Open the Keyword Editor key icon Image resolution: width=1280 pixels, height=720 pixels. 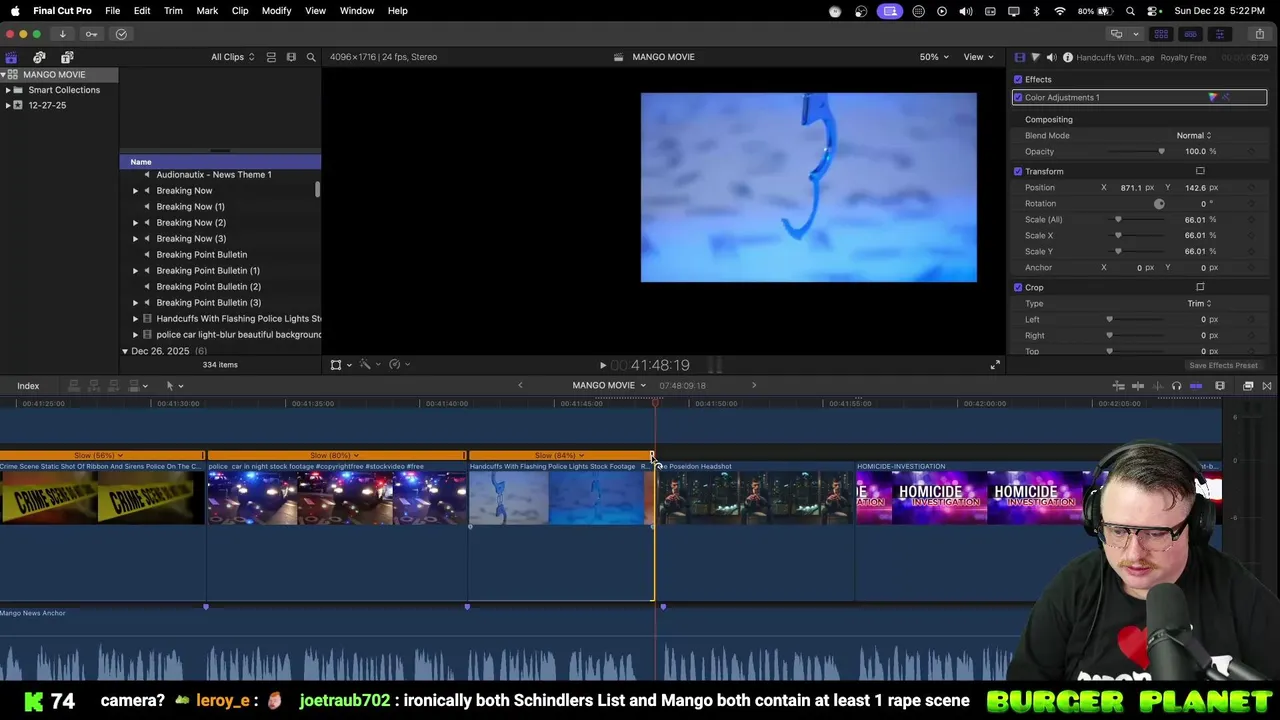click(x=91, y=34)
